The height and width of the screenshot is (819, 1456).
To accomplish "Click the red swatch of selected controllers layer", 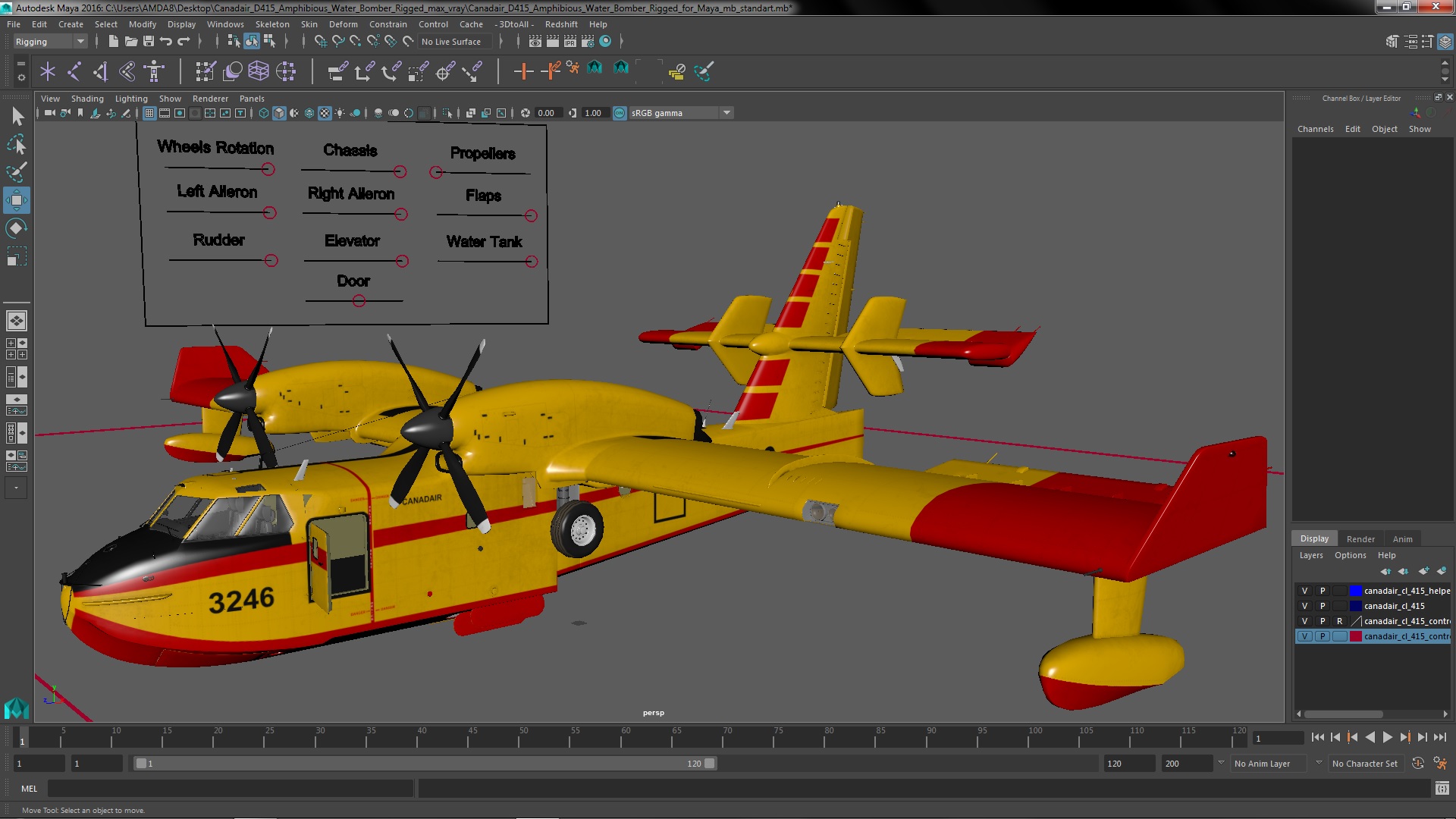I will click(1356, 636).
